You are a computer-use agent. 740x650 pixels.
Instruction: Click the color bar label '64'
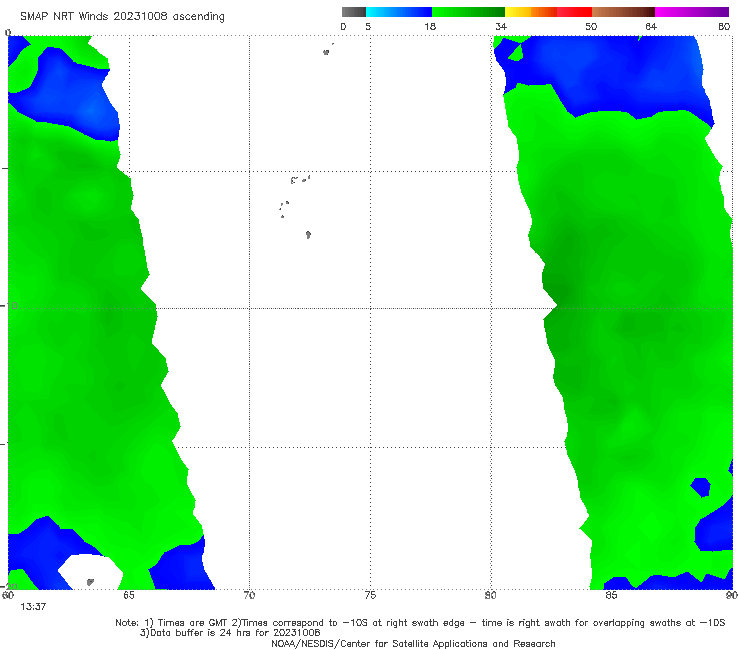tap(651, 26)
